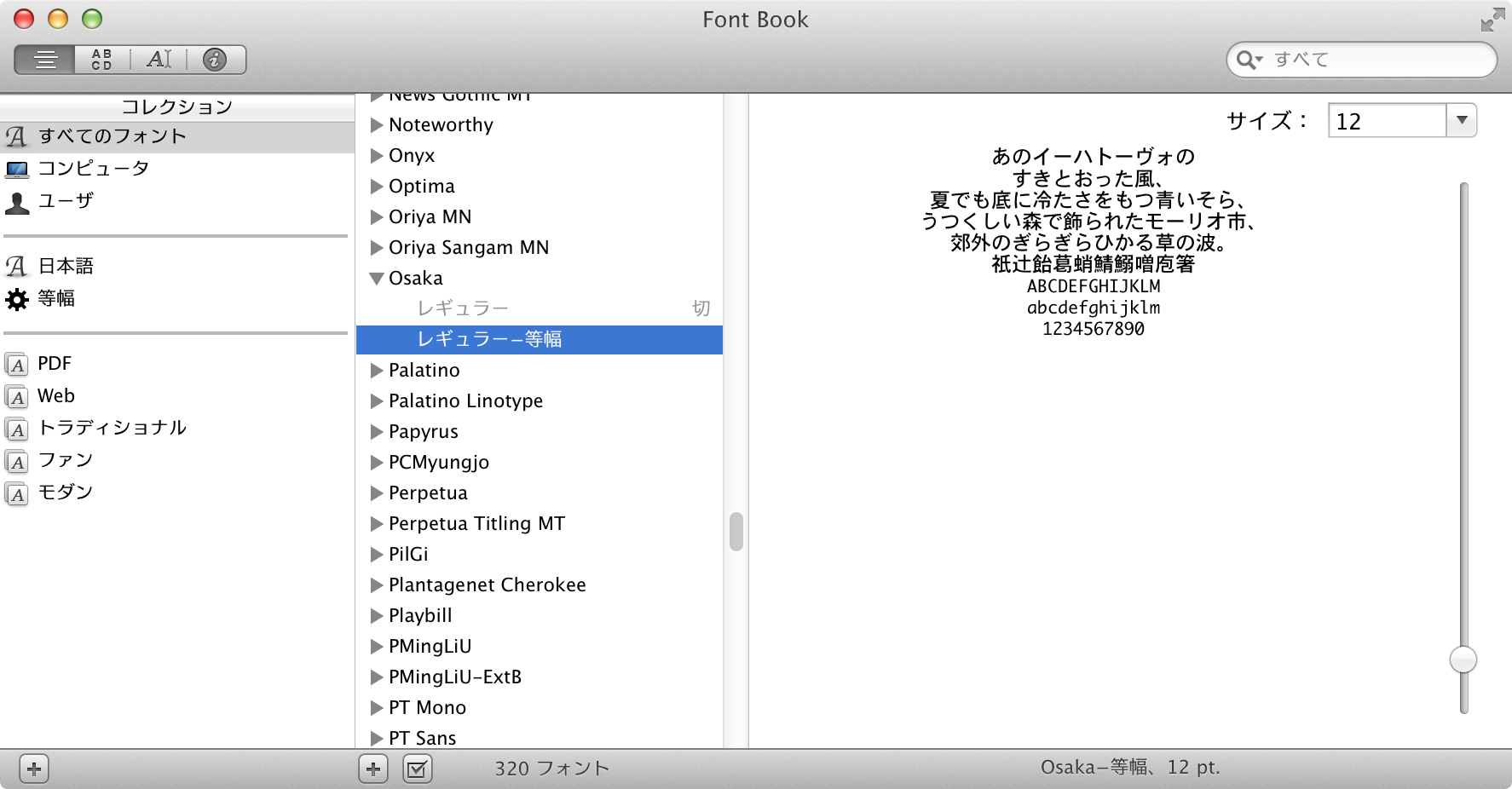Click the 320 フォント count text
The width and height of the screenshot is (1512, 789).
pos(552,769)
